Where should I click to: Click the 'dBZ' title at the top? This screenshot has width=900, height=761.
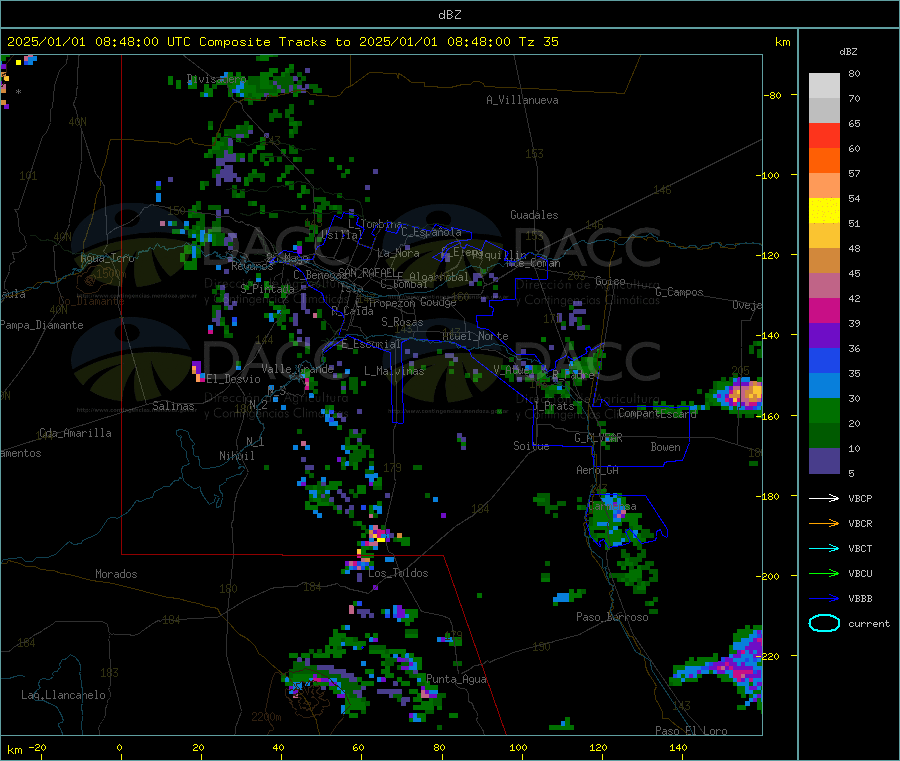(x=449, y=15)
